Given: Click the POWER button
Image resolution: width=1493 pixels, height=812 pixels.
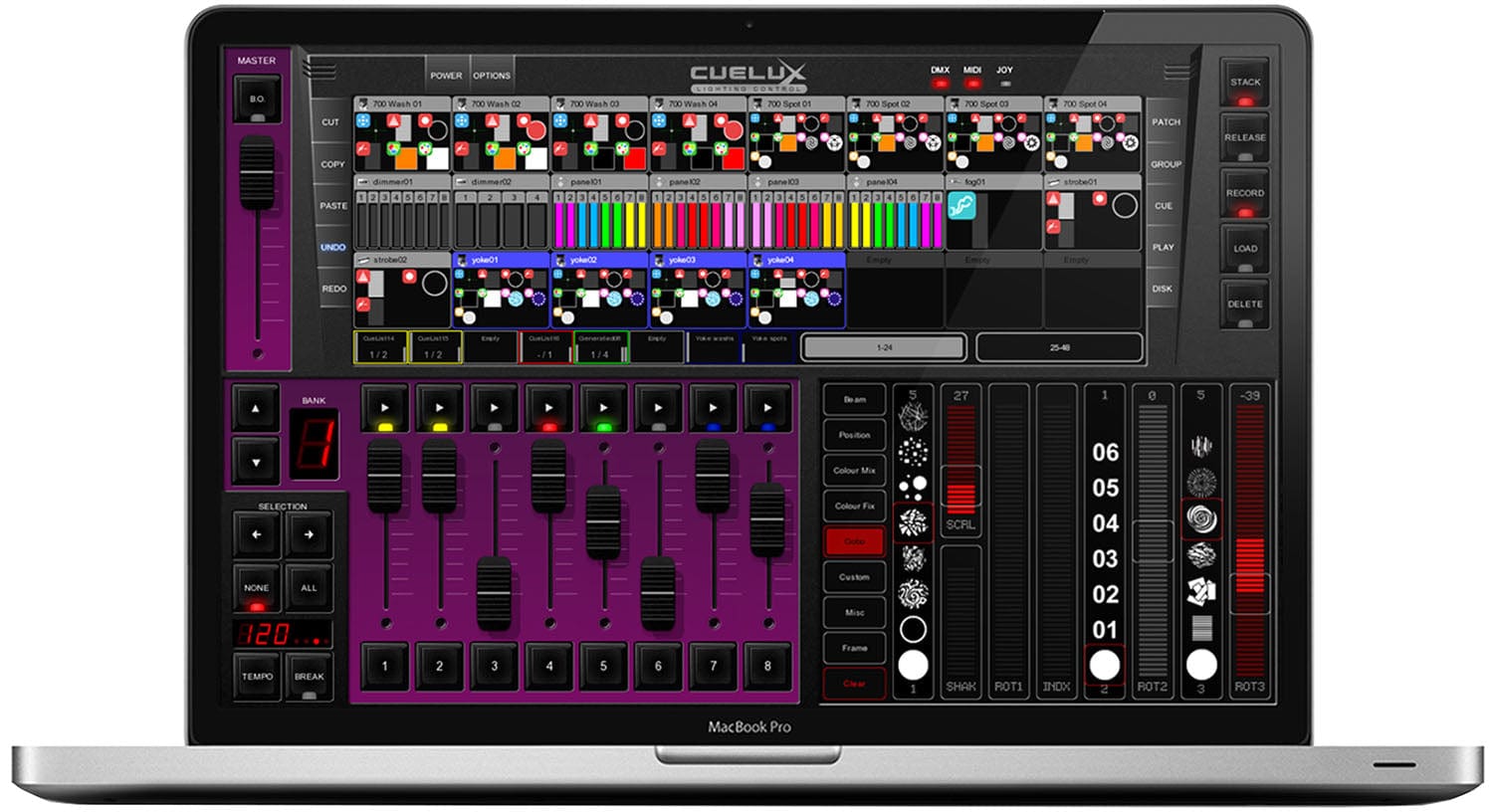Looking at the screenshot, I should pos(446,76).
